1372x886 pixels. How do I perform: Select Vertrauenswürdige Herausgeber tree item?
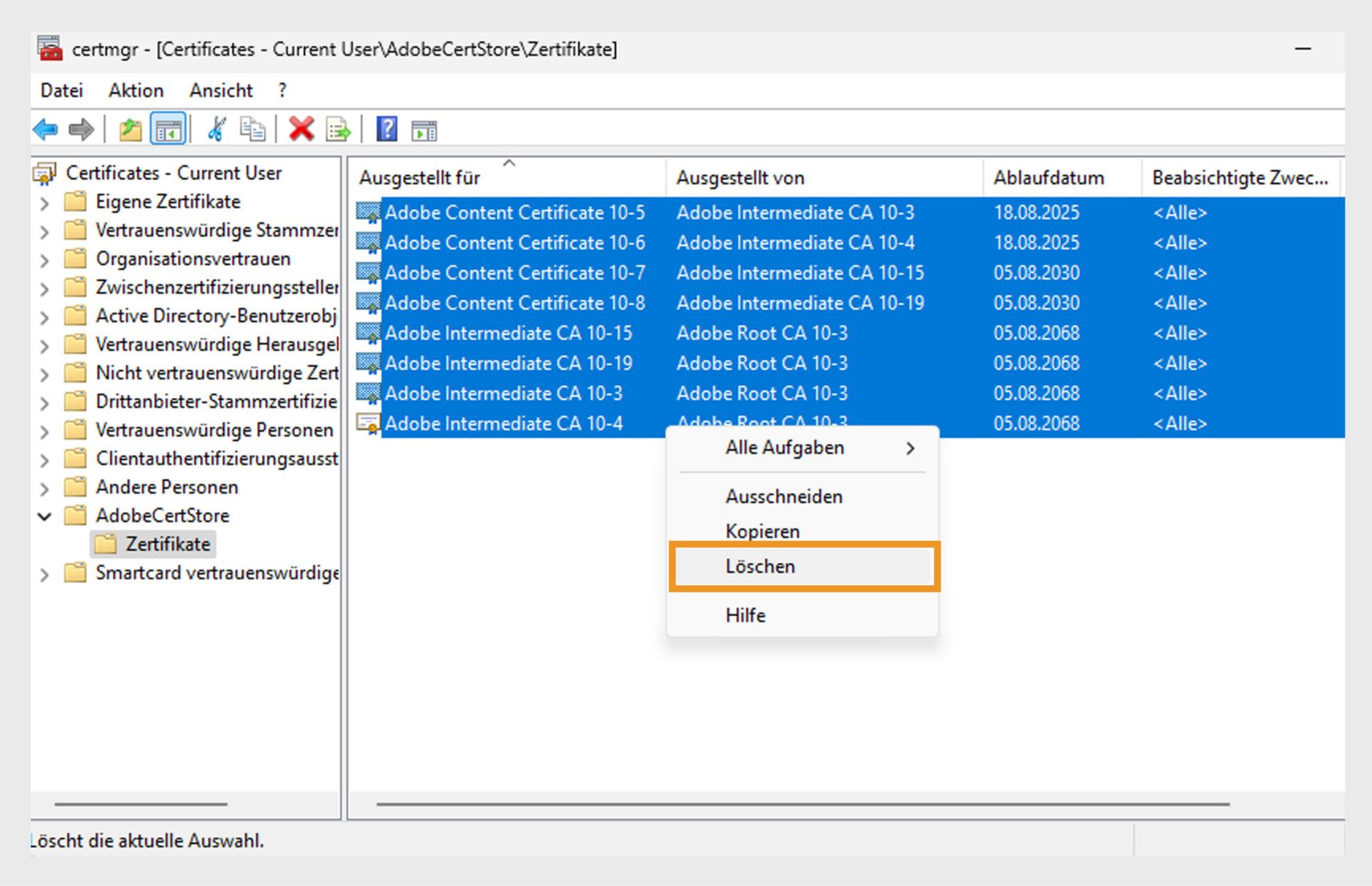(217, 344)
